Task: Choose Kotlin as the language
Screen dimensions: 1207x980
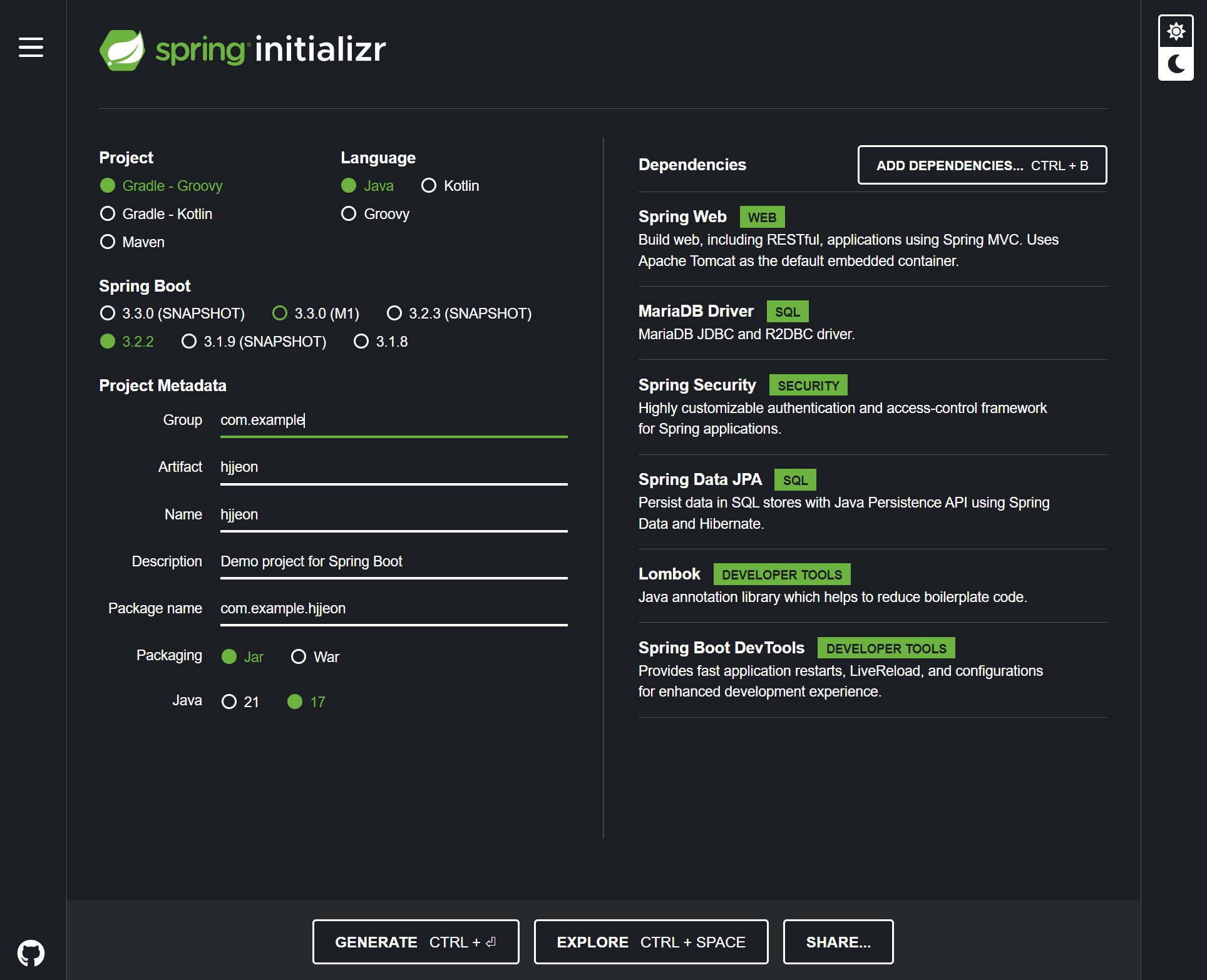Action: (x=429, y=186)
